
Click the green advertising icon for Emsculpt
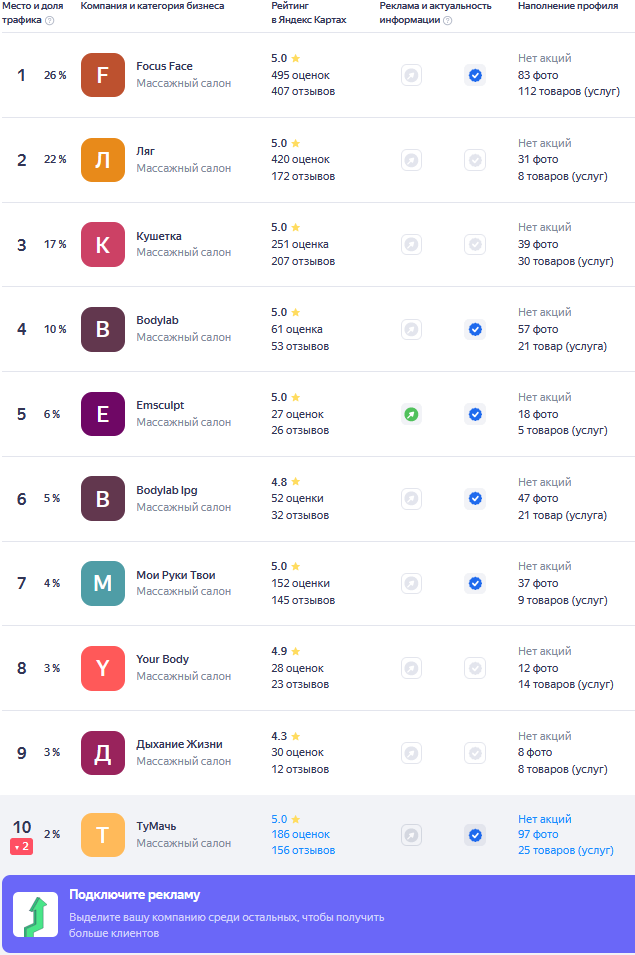(x=412, y=415)
